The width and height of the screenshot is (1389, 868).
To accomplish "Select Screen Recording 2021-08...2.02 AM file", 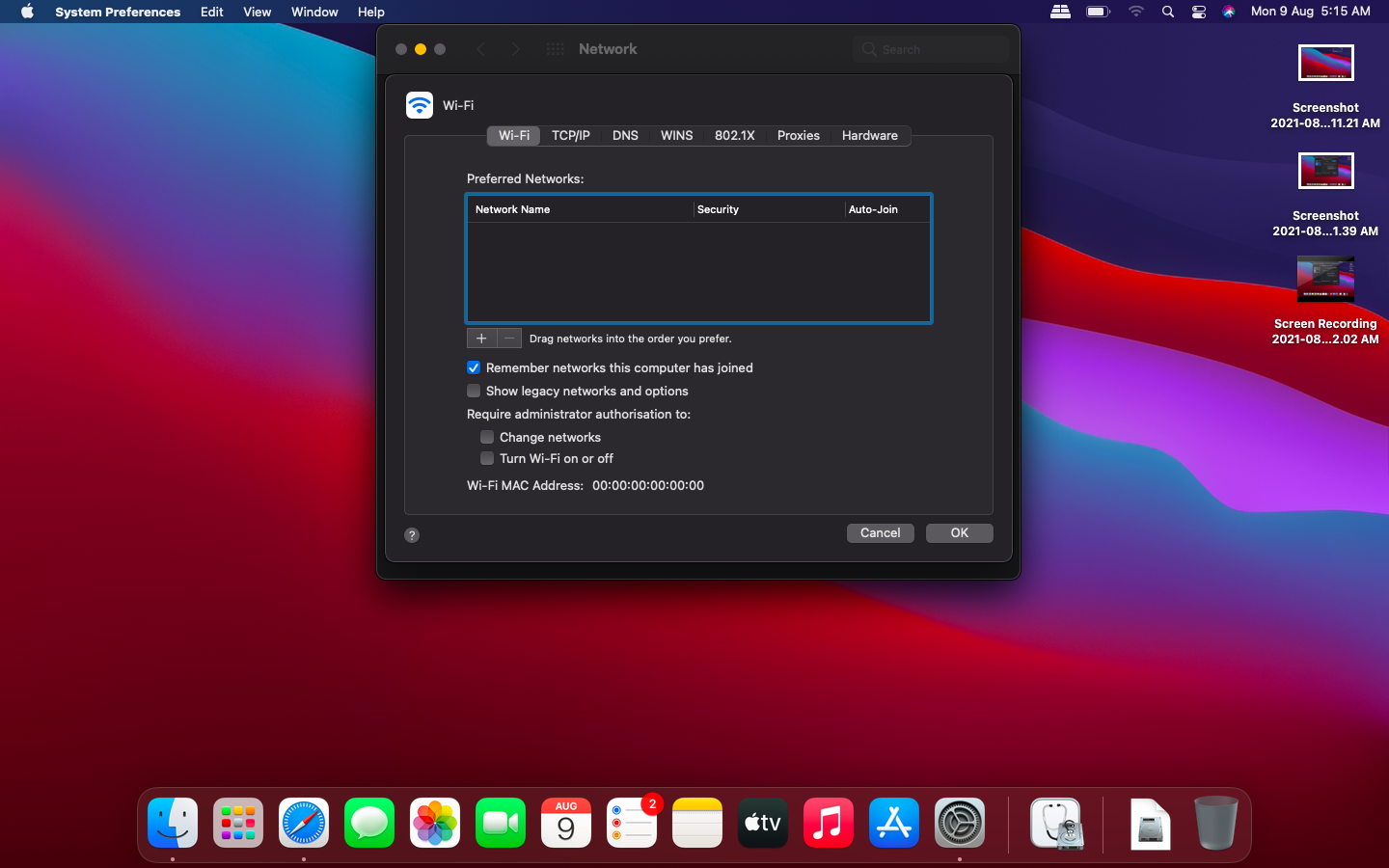I will 1325,300.
